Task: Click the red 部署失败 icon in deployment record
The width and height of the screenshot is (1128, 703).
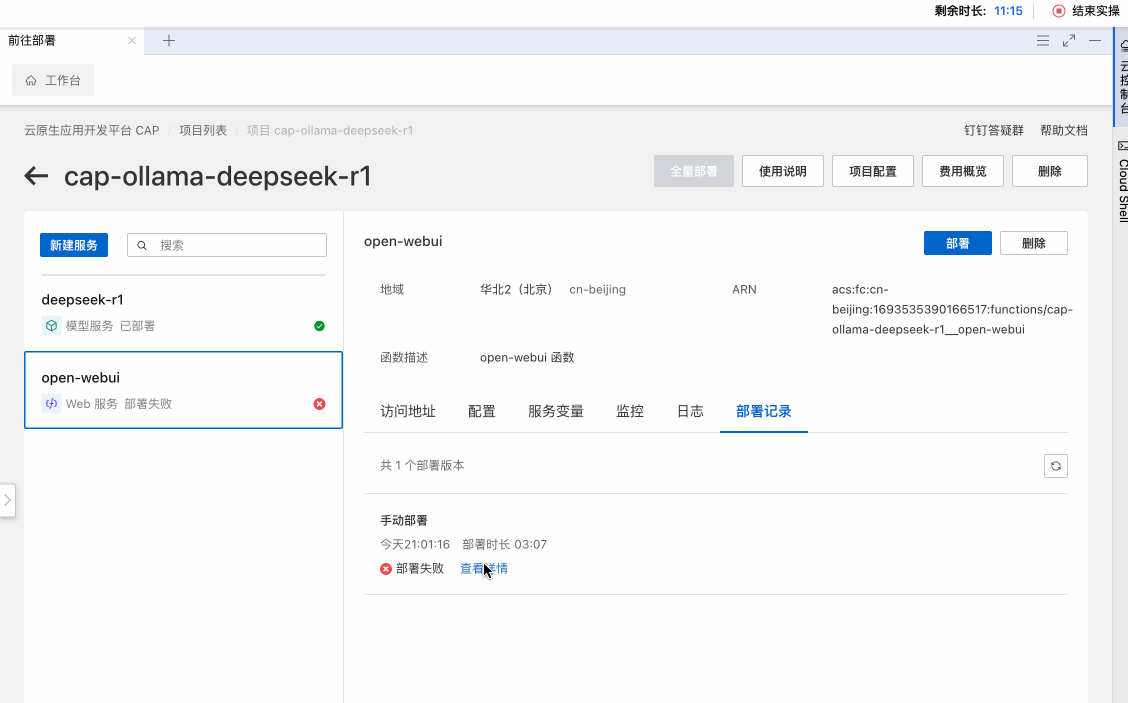Action: (x=386, y=568)
